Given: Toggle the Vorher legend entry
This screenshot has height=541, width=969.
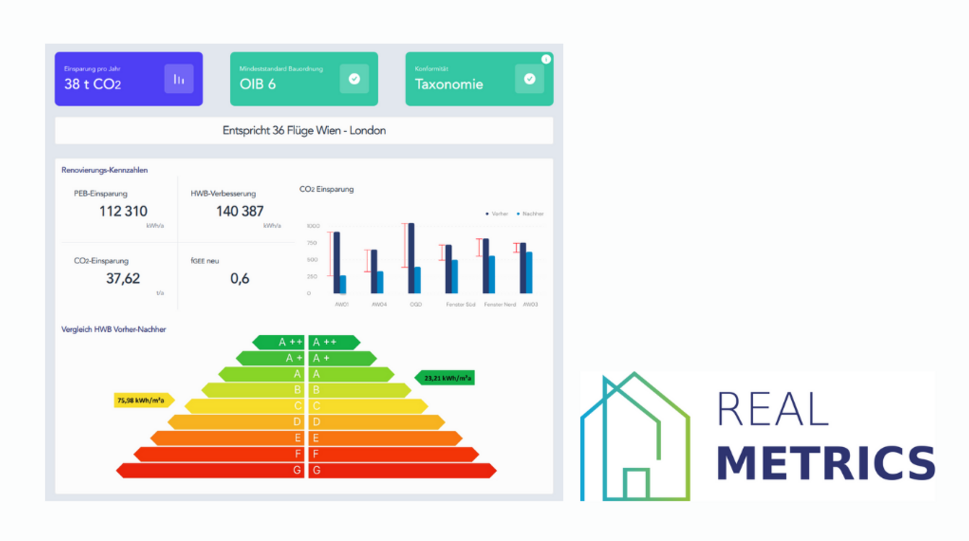Looking at the screenshot, I should pyautogui.click(x=496, y=214).
